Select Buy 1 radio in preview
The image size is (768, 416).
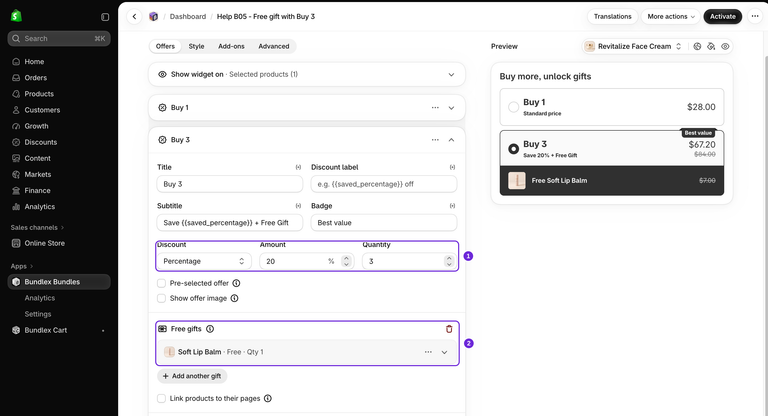(x=513, y=107)
